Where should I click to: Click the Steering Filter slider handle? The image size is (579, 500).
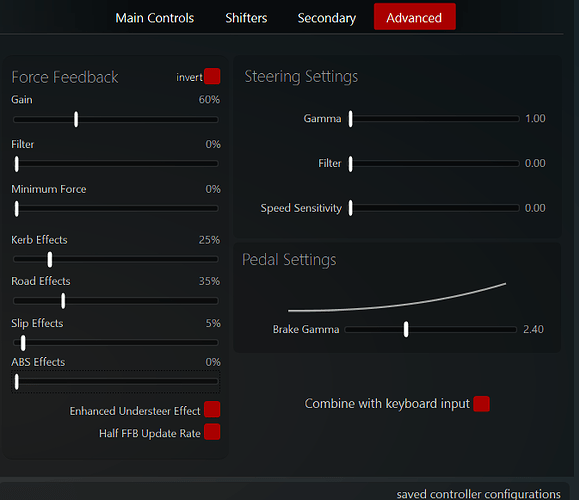(x=350, y=164)
